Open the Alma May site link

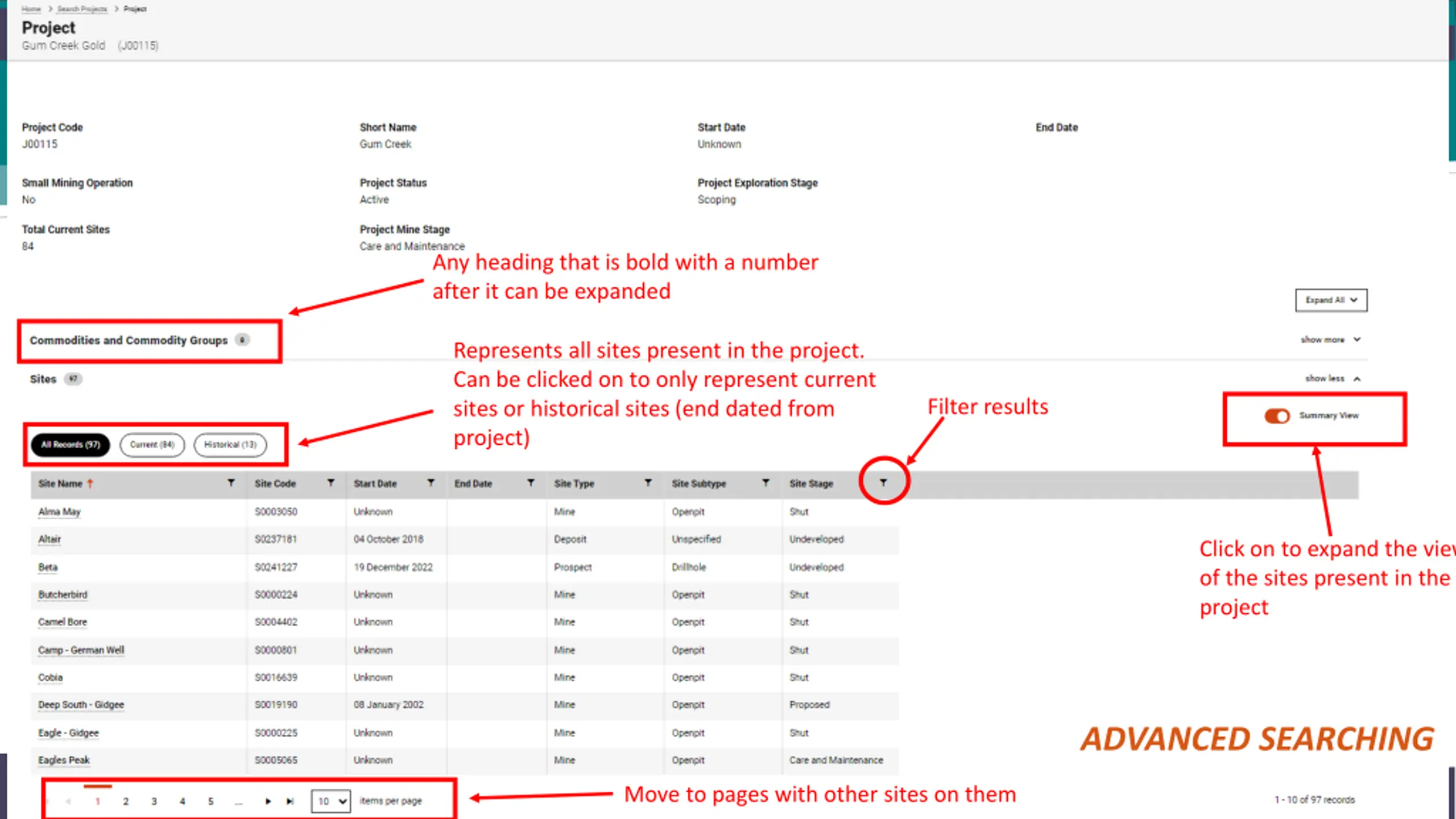click(x=59, y=512)
